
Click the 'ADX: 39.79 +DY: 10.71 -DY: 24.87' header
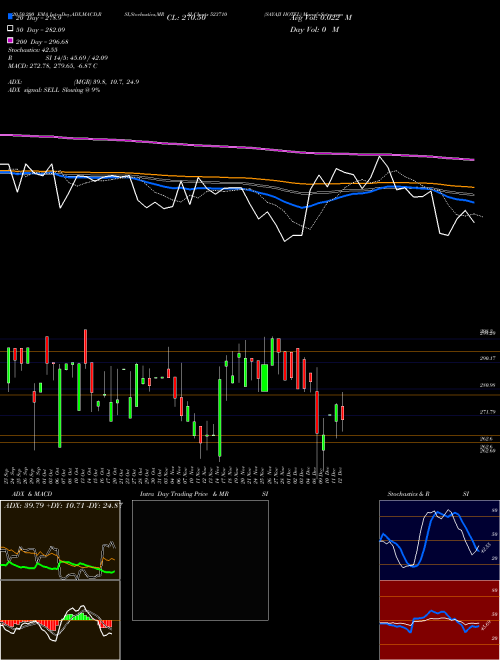[x=63, y=505]
